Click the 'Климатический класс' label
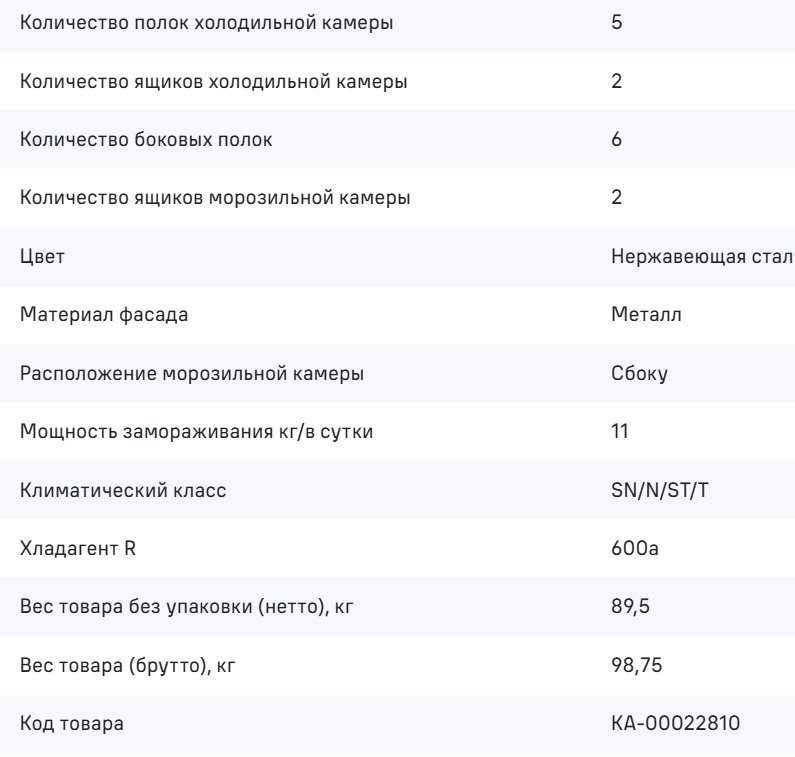The width and height of the screenshot is (795, 757). pyautogui.click(x=123, y=490)
